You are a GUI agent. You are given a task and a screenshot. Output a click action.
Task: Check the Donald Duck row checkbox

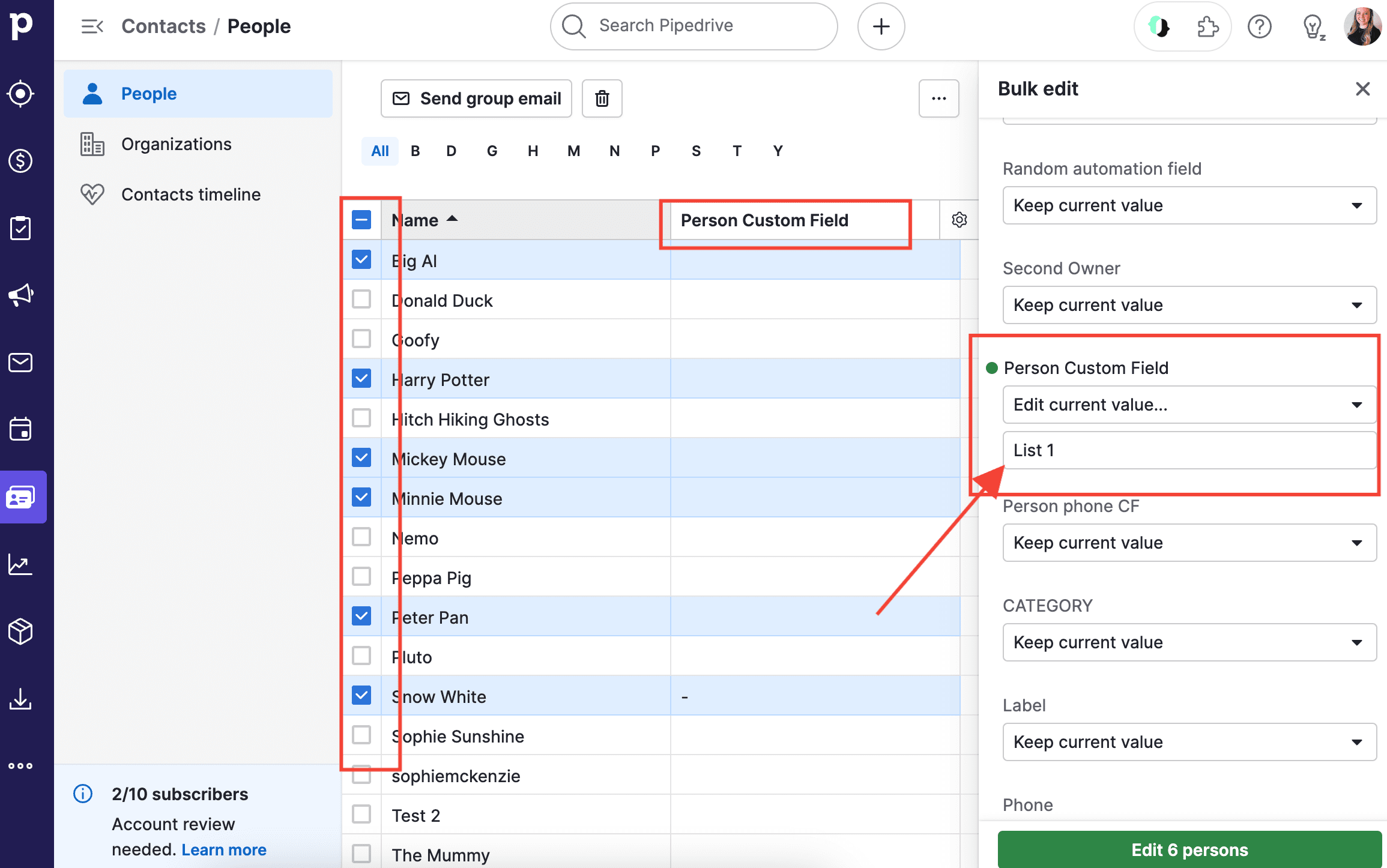pos(361,300)
